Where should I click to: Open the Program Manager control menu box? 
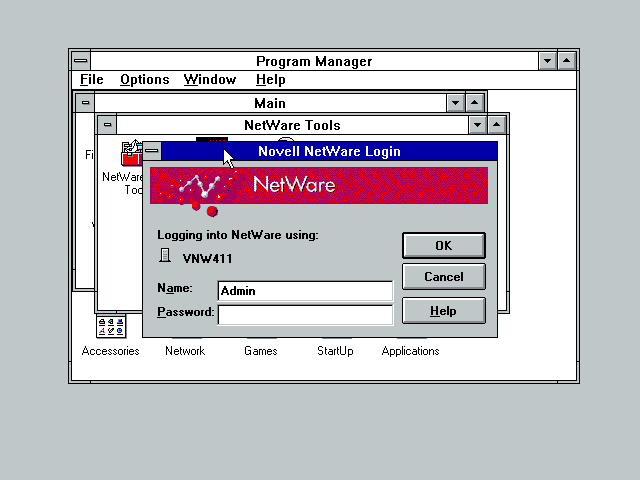tap(81, 61)
